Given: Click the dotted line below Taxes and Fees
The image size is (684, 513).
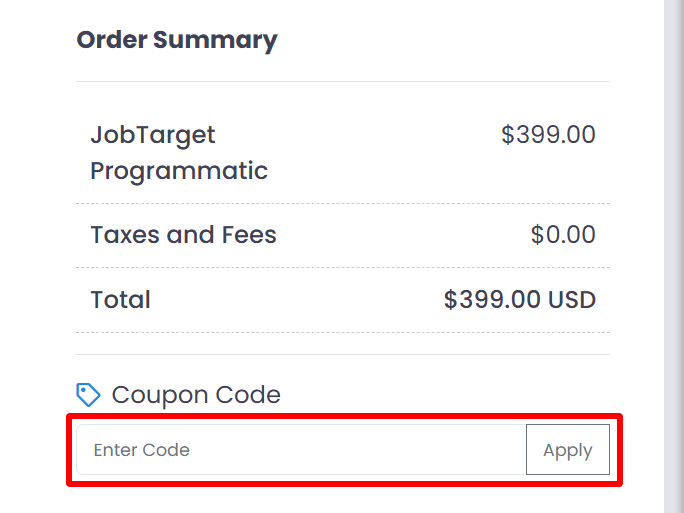Looking at the screenshot, I should pyautogui.click(x=342, y=268).
